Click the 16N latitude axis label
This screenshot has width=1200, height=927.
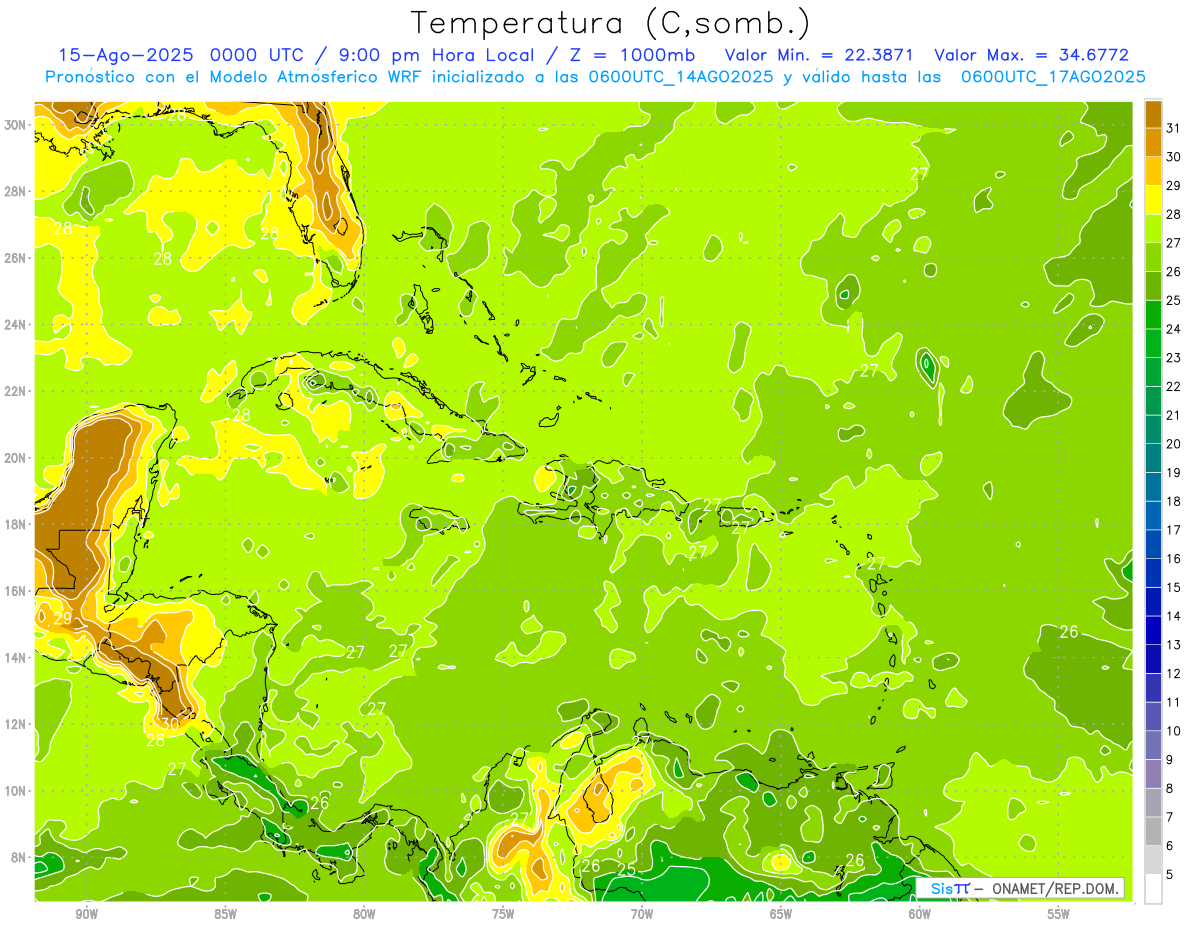[16, 591]
